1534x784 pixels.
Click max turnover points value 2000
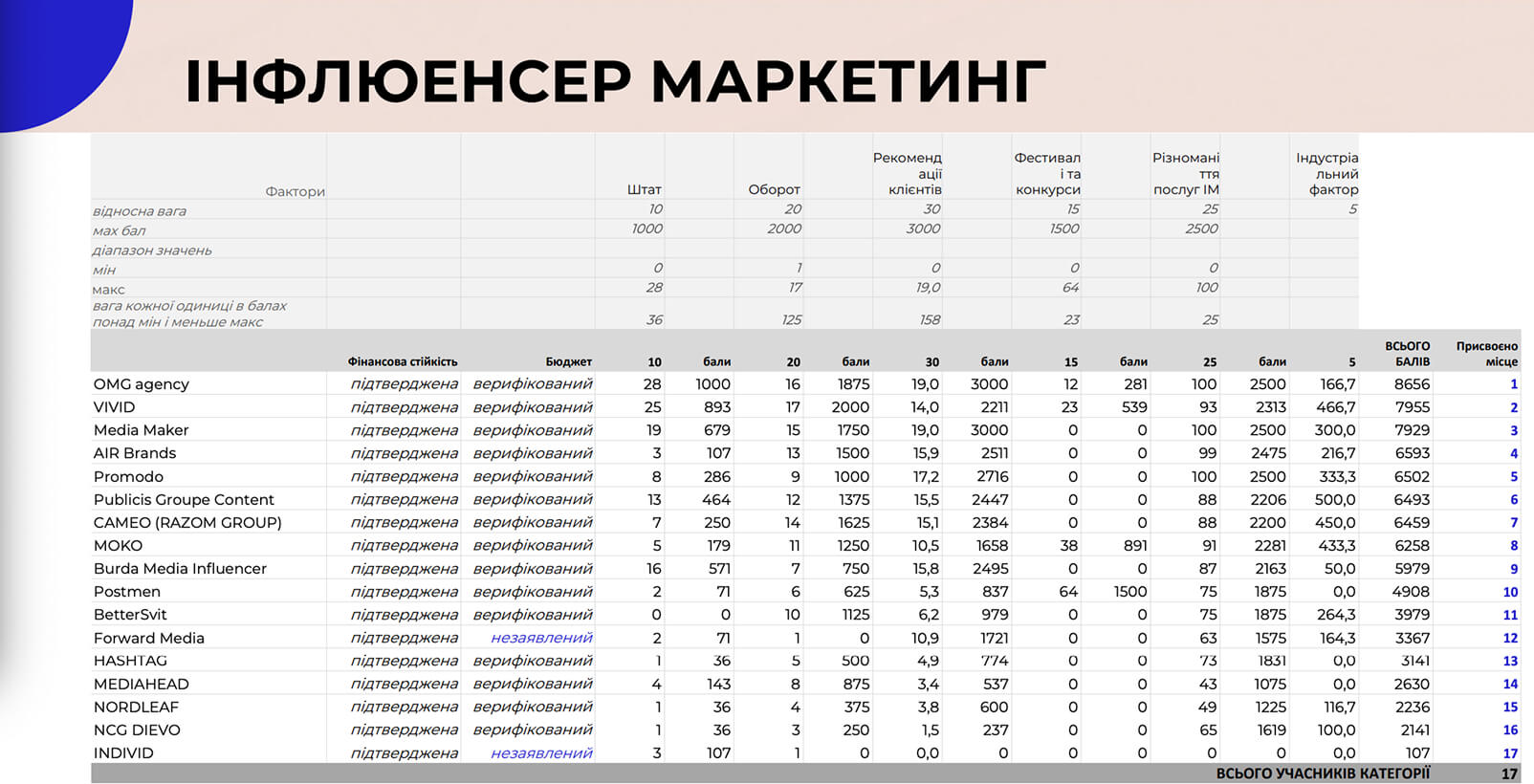click(x=784, y=229)
